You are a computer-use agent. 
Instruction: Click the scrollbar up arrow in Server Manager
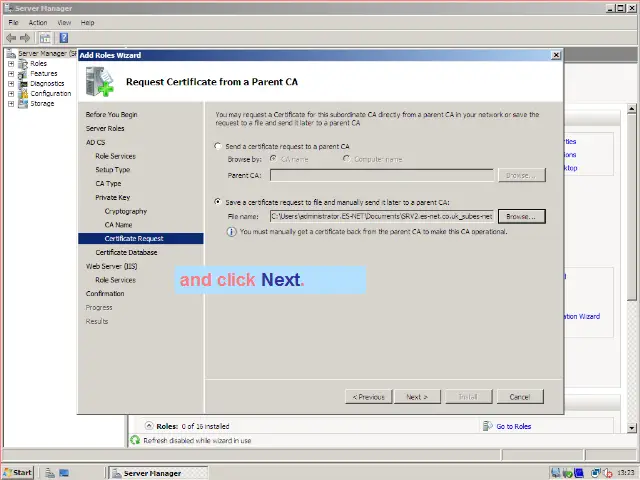coord(631,109)
